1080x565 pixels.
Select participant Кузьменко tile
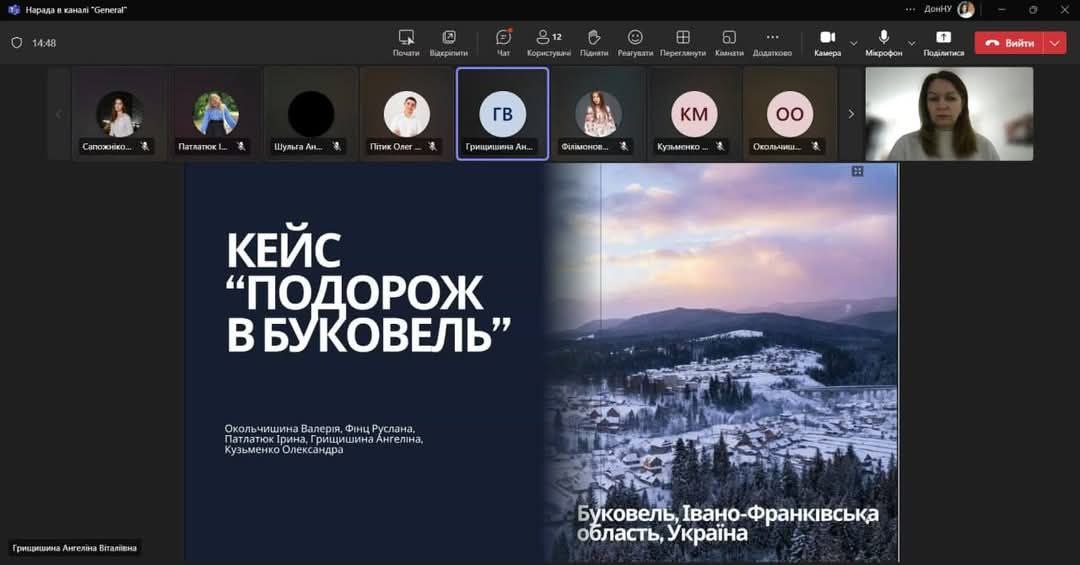point(694,114)
